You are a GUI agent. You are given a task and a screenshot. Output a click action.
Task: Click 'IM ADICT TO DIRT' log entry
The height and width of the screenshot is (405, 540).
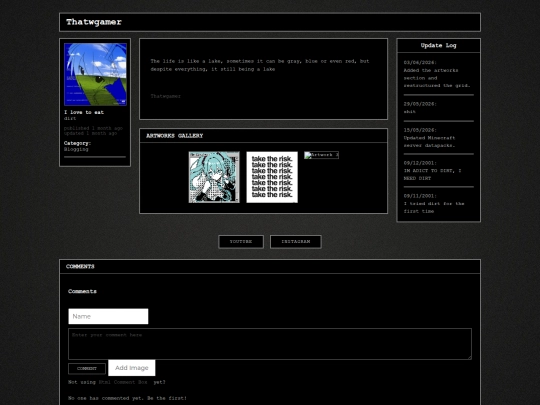pyautogui.click(x=432, y=175)
